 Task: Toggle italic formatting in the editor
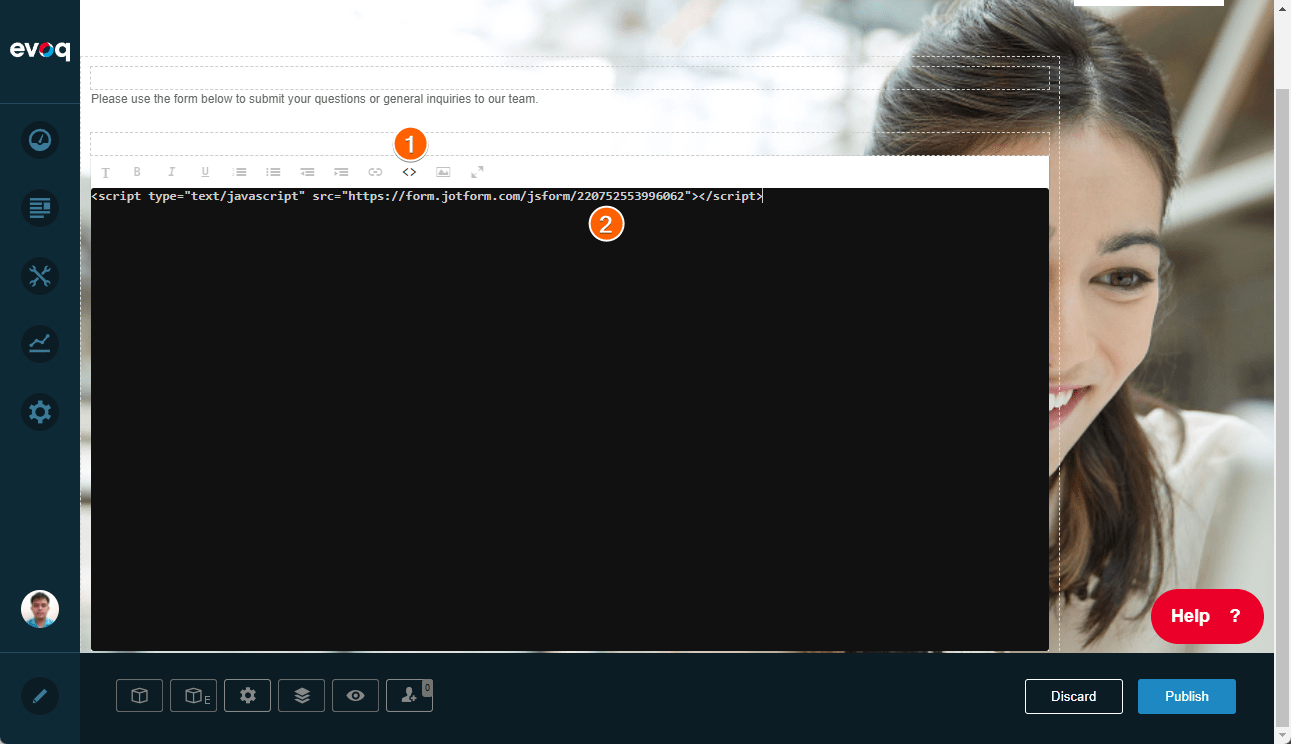click(x=171, y=171)
